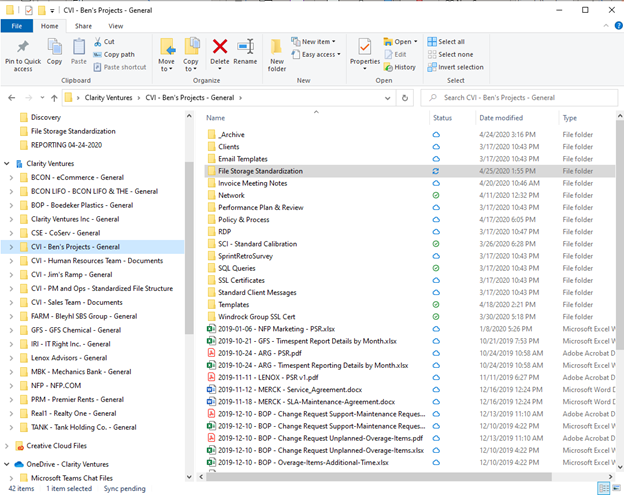Screen dimensions: 624x495
Task: Select the SQL Queries folder
Action: [x=237, y=269]
